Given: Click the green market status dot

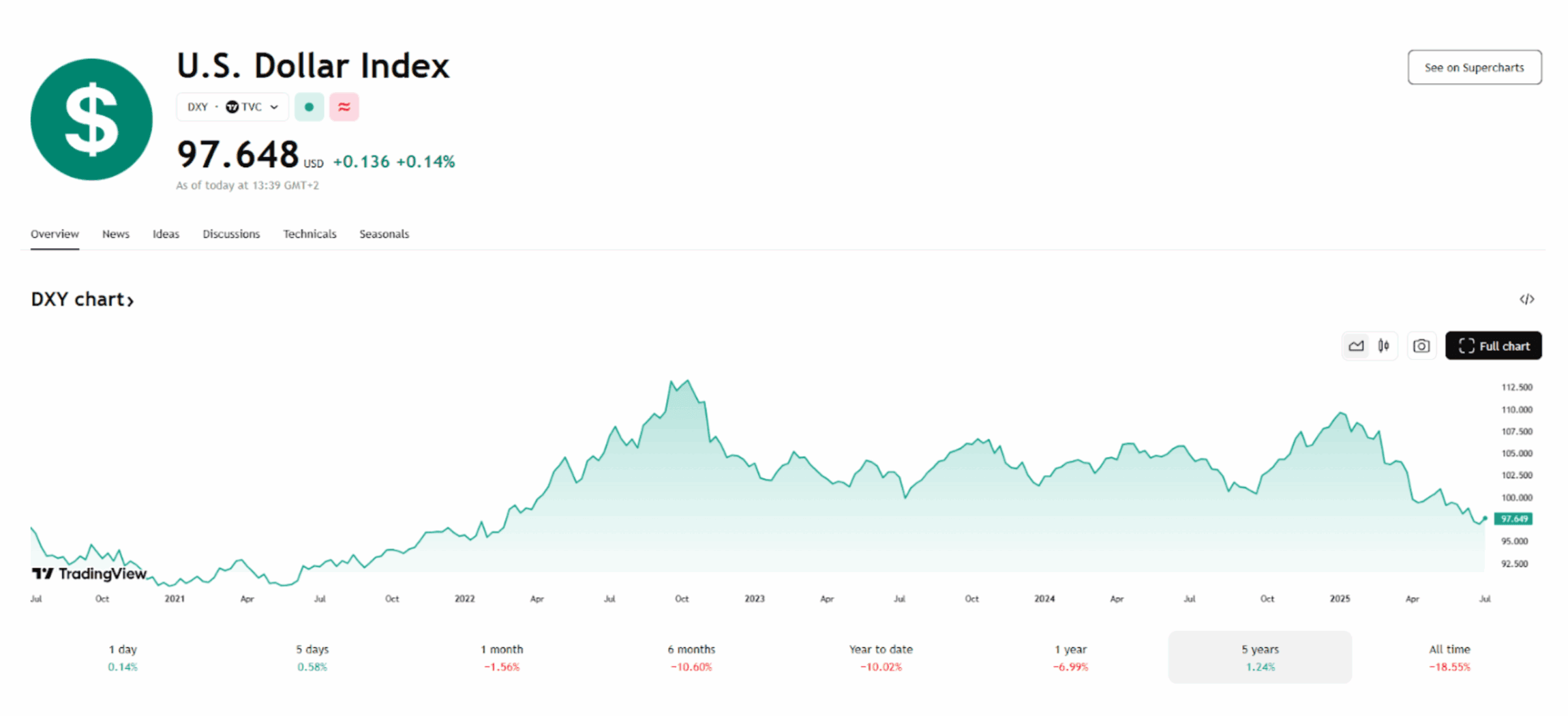Looking at the screenshot, I should click(309, 107).
